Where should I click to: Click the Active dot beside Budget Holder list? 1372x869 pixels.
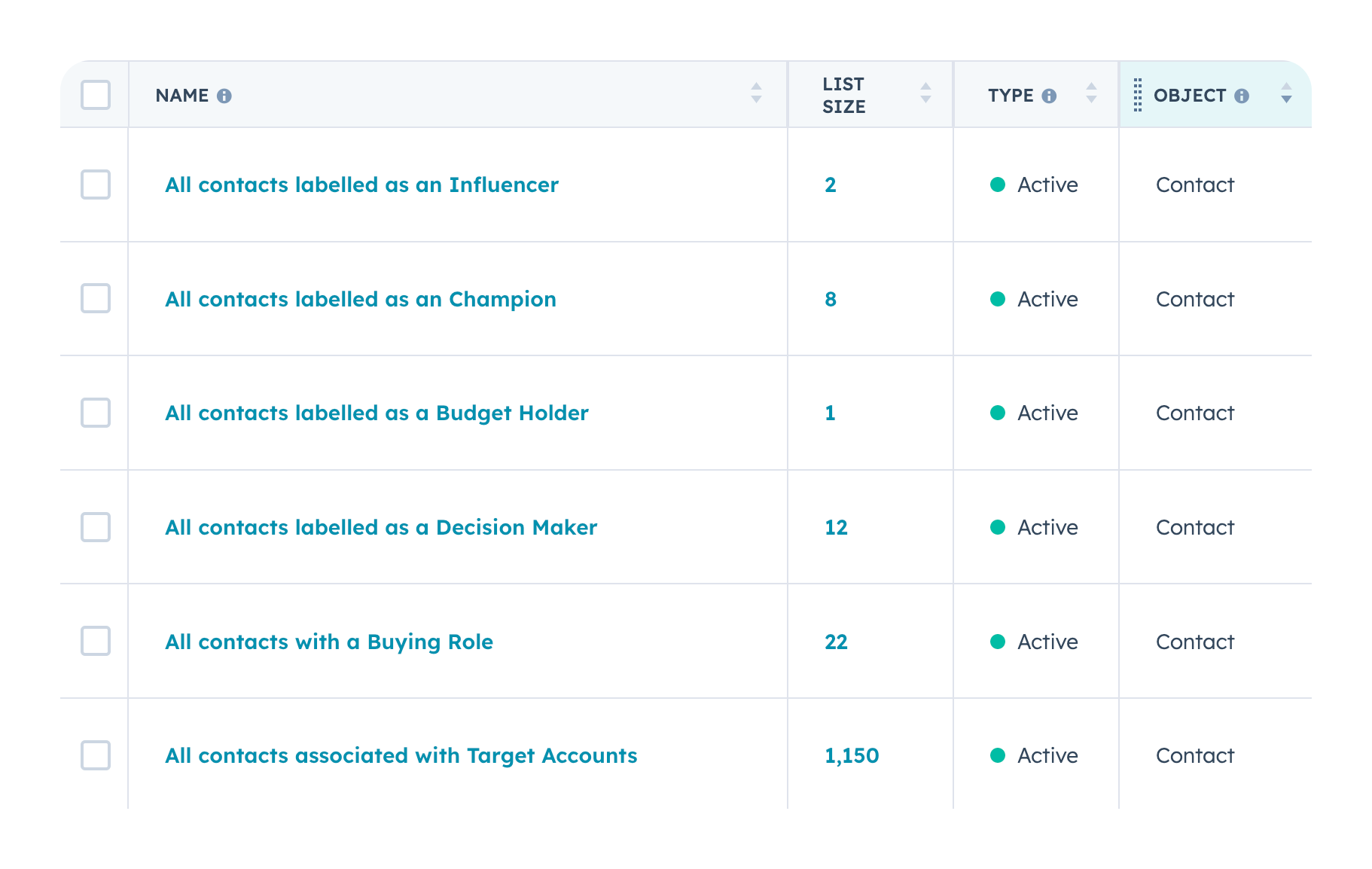coord(998,413)
